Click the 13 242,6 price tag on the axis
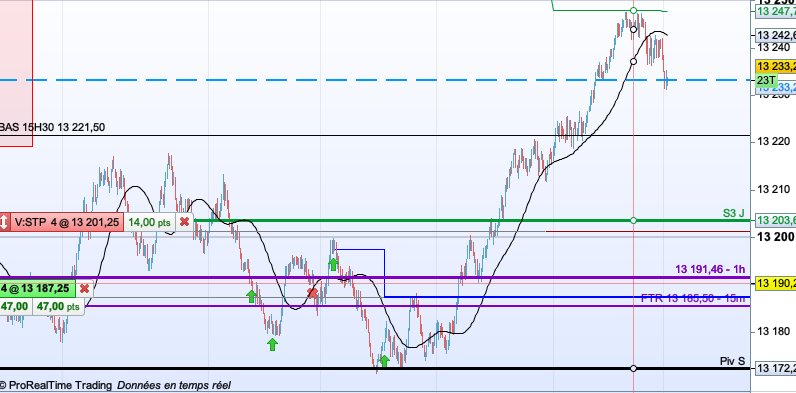The image size is (796, 393). (x=776, y=35)
